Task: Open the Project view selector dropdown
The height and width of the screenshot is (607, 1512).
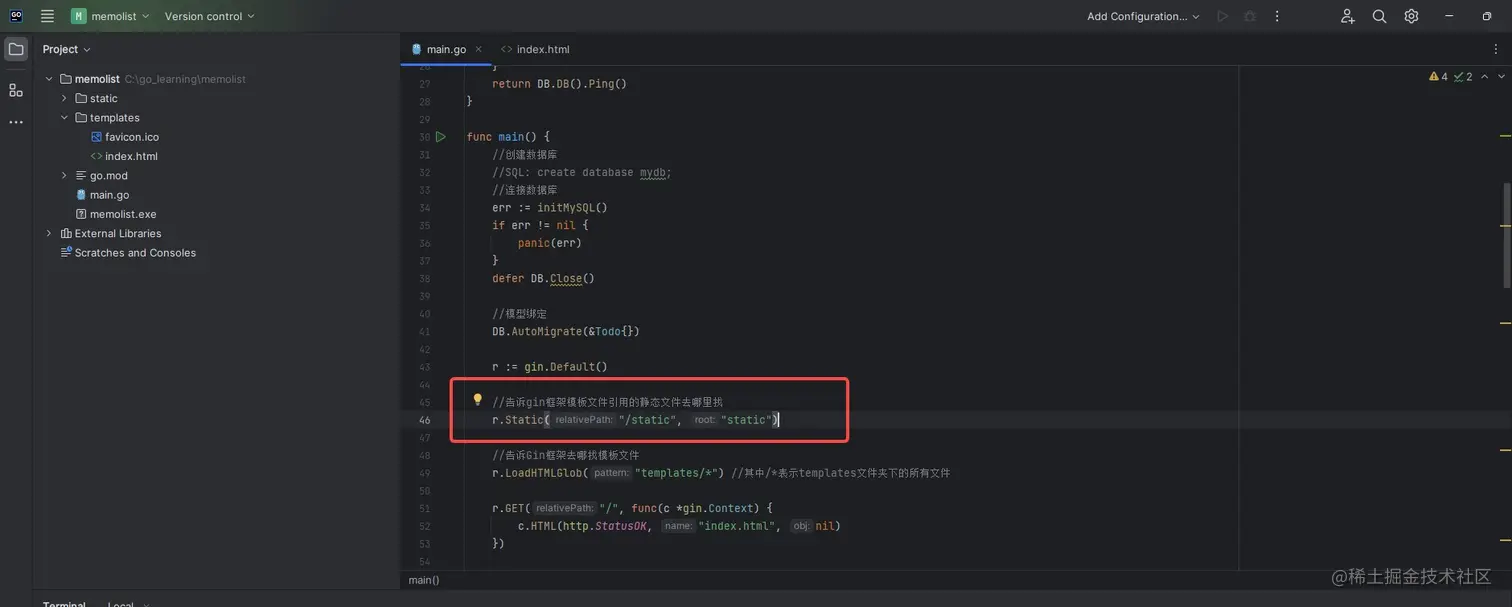Action: (66, 49)
